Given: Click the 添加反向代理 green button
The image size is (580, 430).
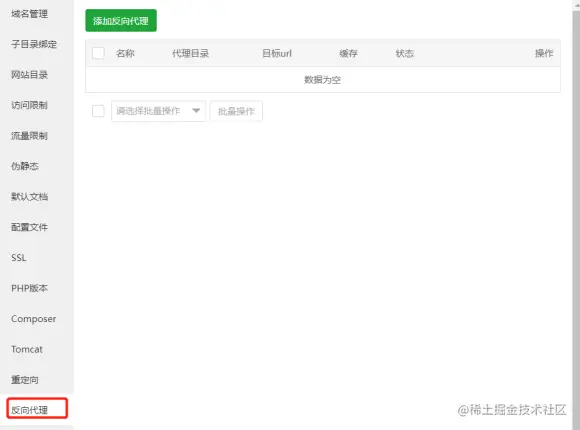Looking at the screenshot, I should click(x=121, y=21).
